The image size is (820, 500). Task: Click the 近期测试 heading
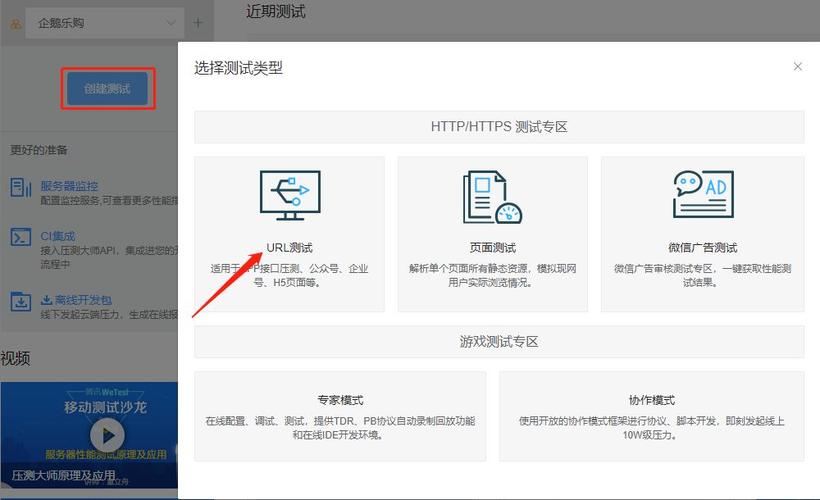(x=276, y=12)
